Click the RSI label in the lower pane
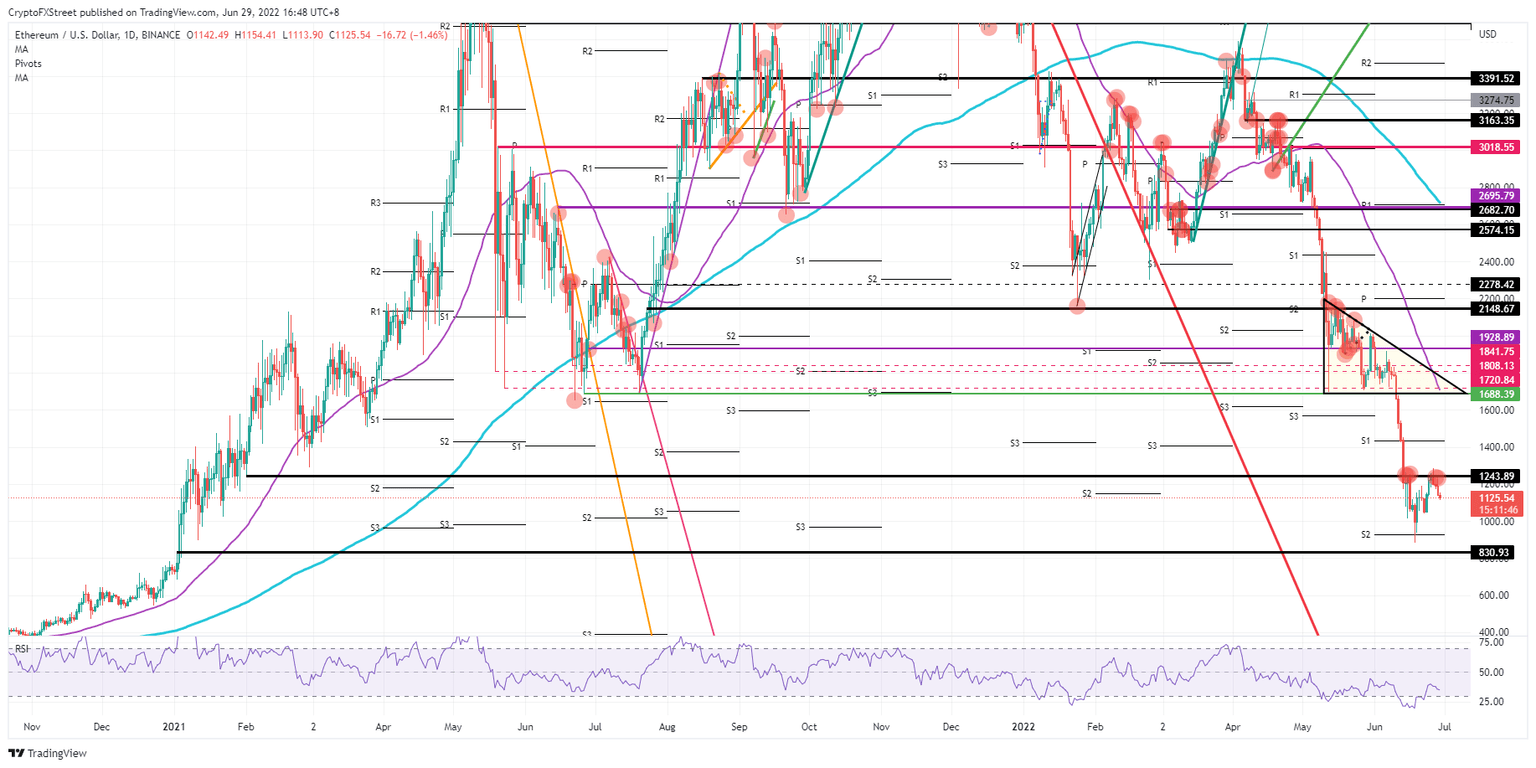This screenshot has height=768, width=1536. (23, 648)
